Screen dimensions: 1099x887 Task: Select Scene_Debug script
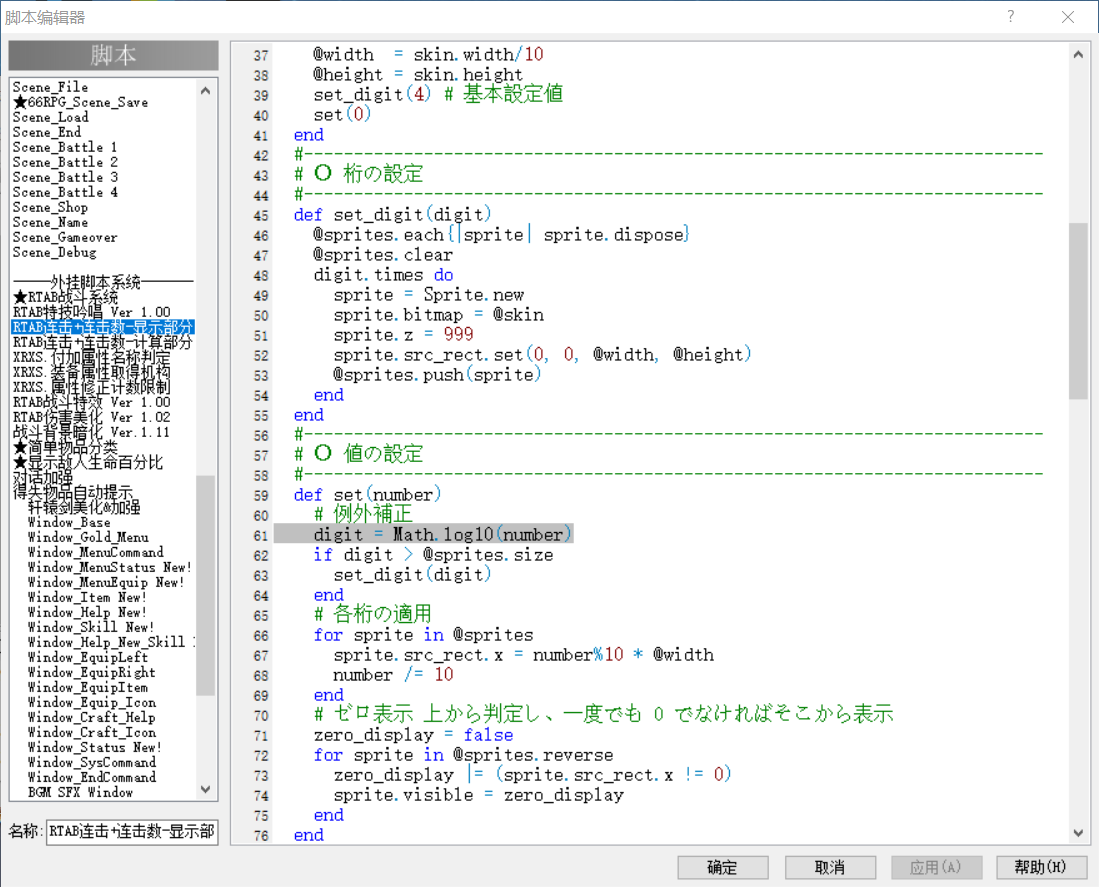pyautogui.click(x=55, y=252)
